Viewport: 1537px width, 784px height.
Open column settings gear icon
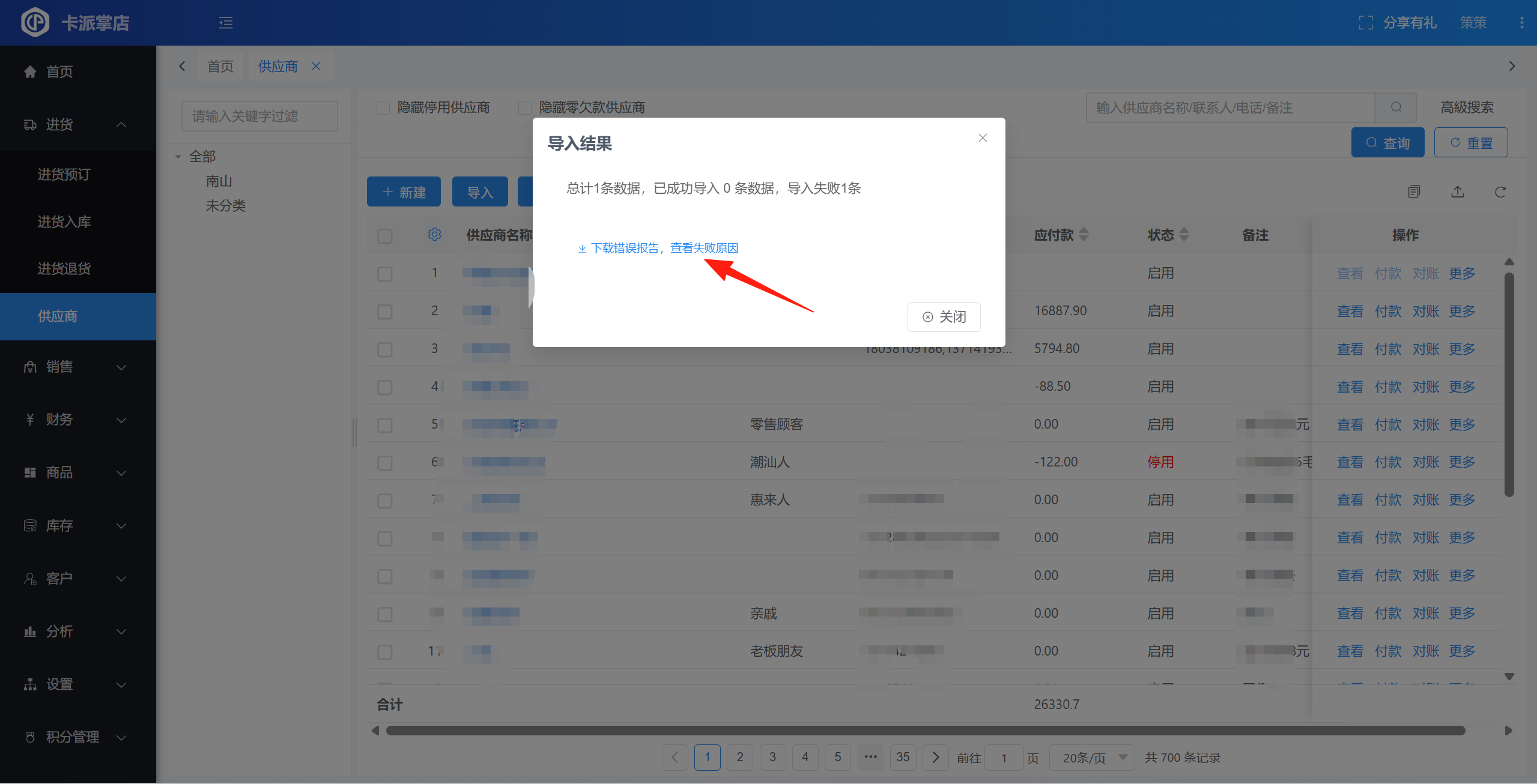click(x=434, y=234)
